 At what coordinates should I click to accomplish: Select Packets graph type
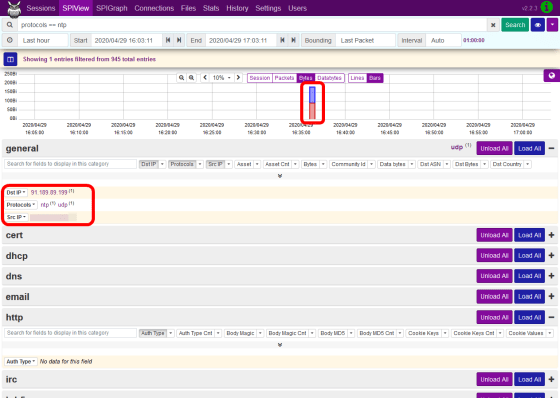coord(284,78)
